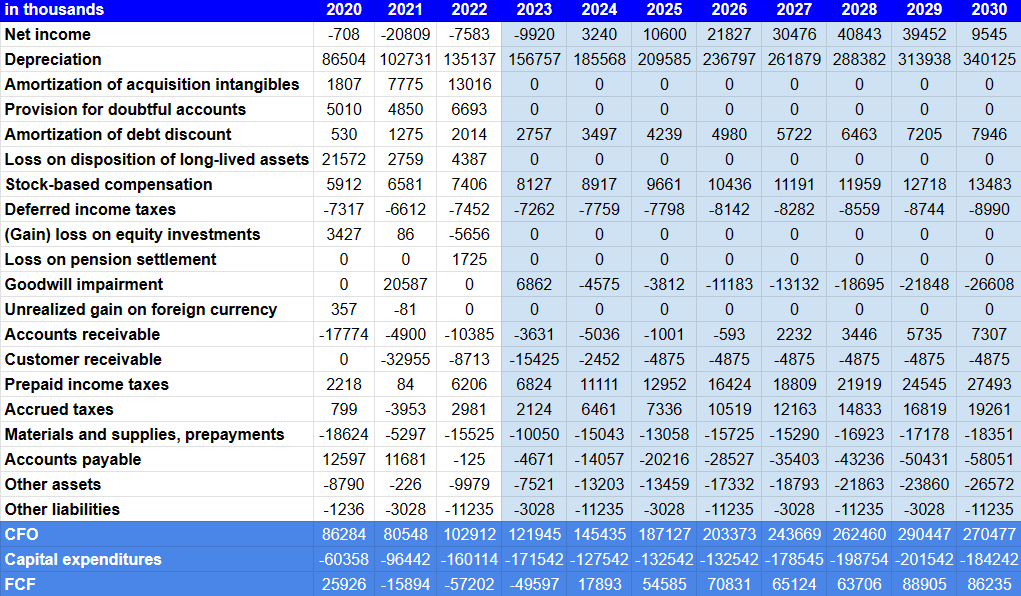
Task: Click the Goodwill impairment value for 2021
Action: tap(406, 284)
